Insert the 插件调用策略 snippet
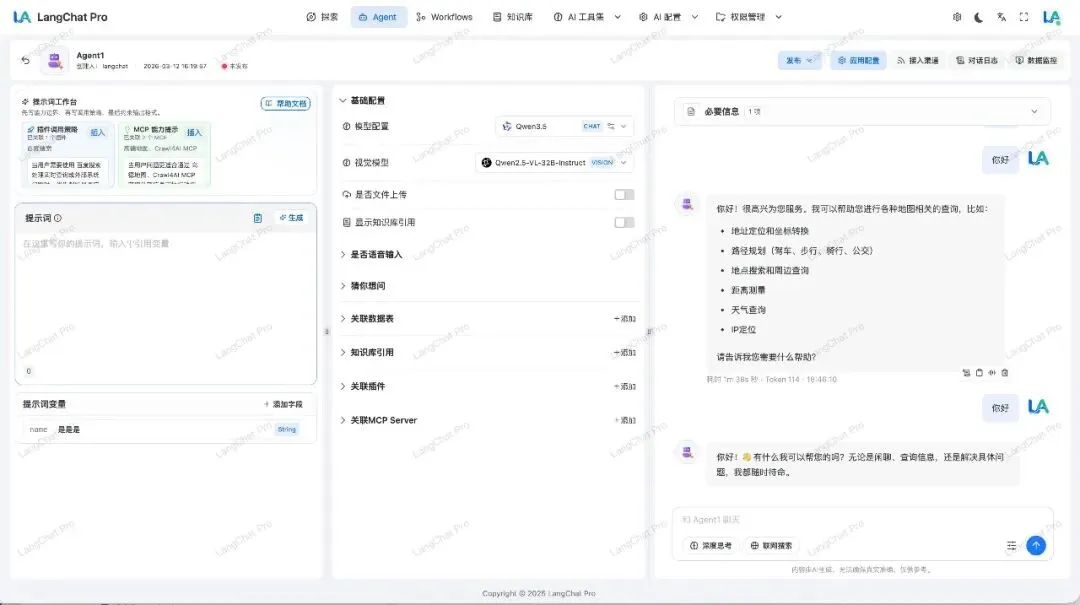This screenshot has height=605, width=1080. click(98, 132)
